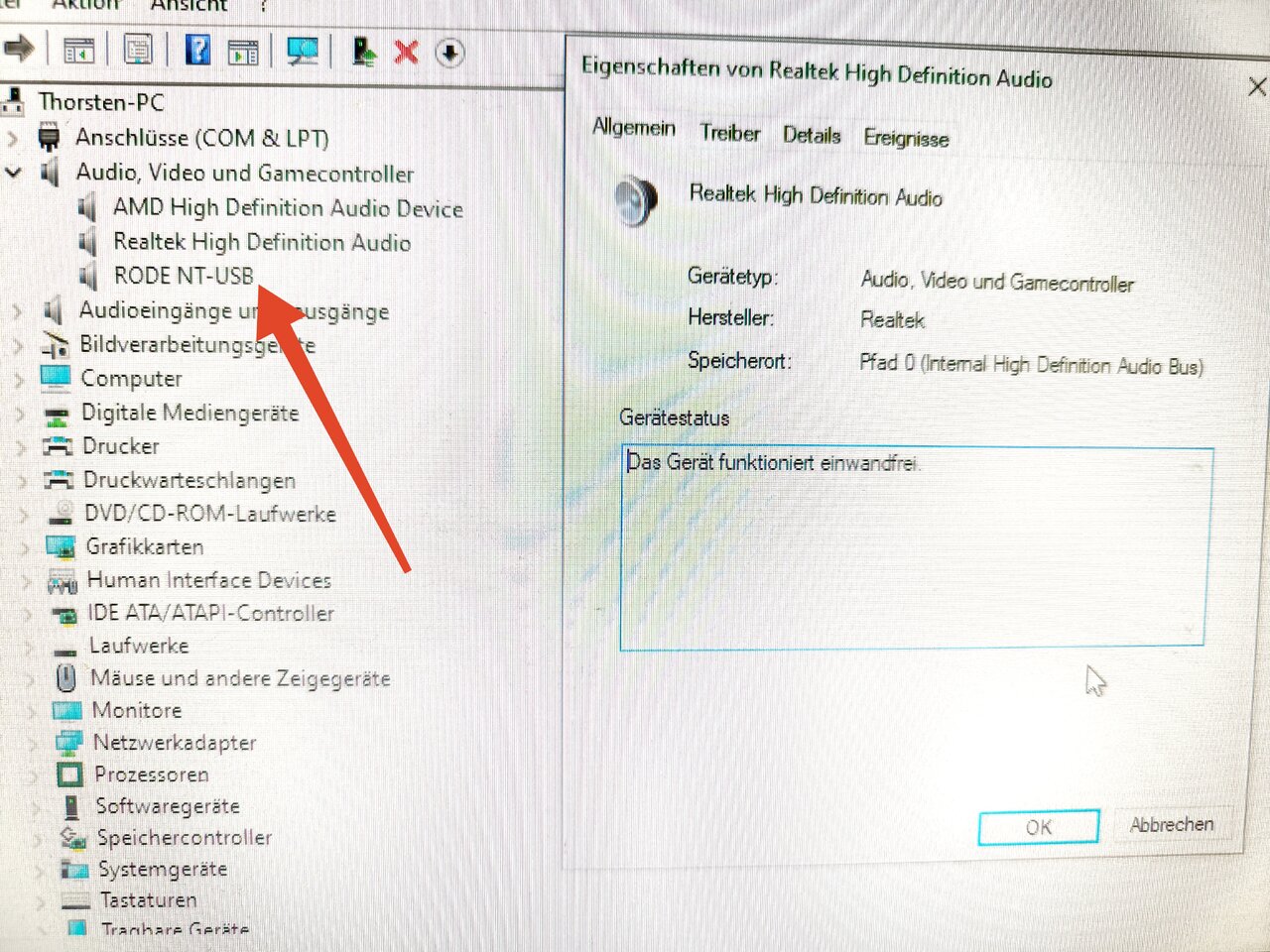Click the update driver toolbar icon

(x=364, y=52)
